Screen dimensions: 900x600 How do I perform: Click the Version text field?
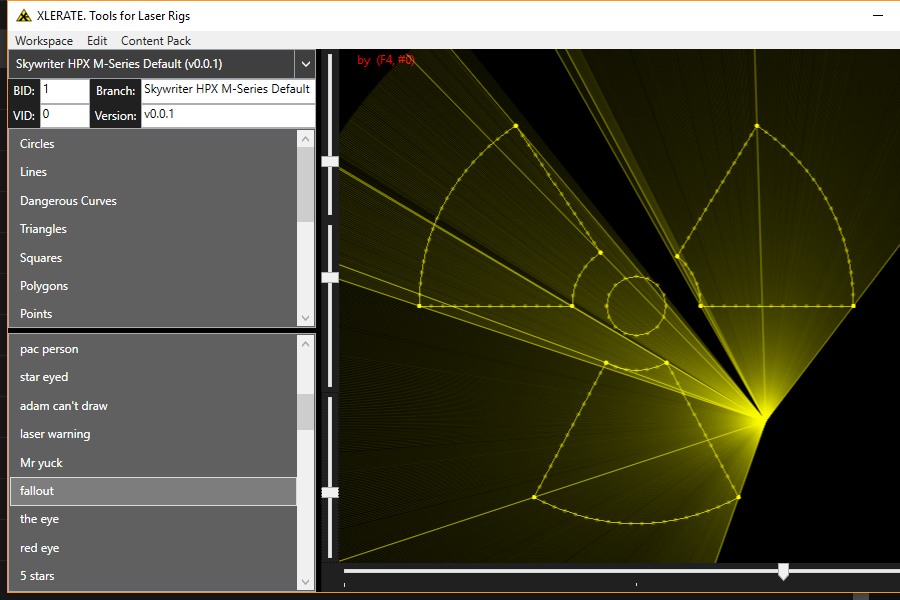(x=227, y=115)
